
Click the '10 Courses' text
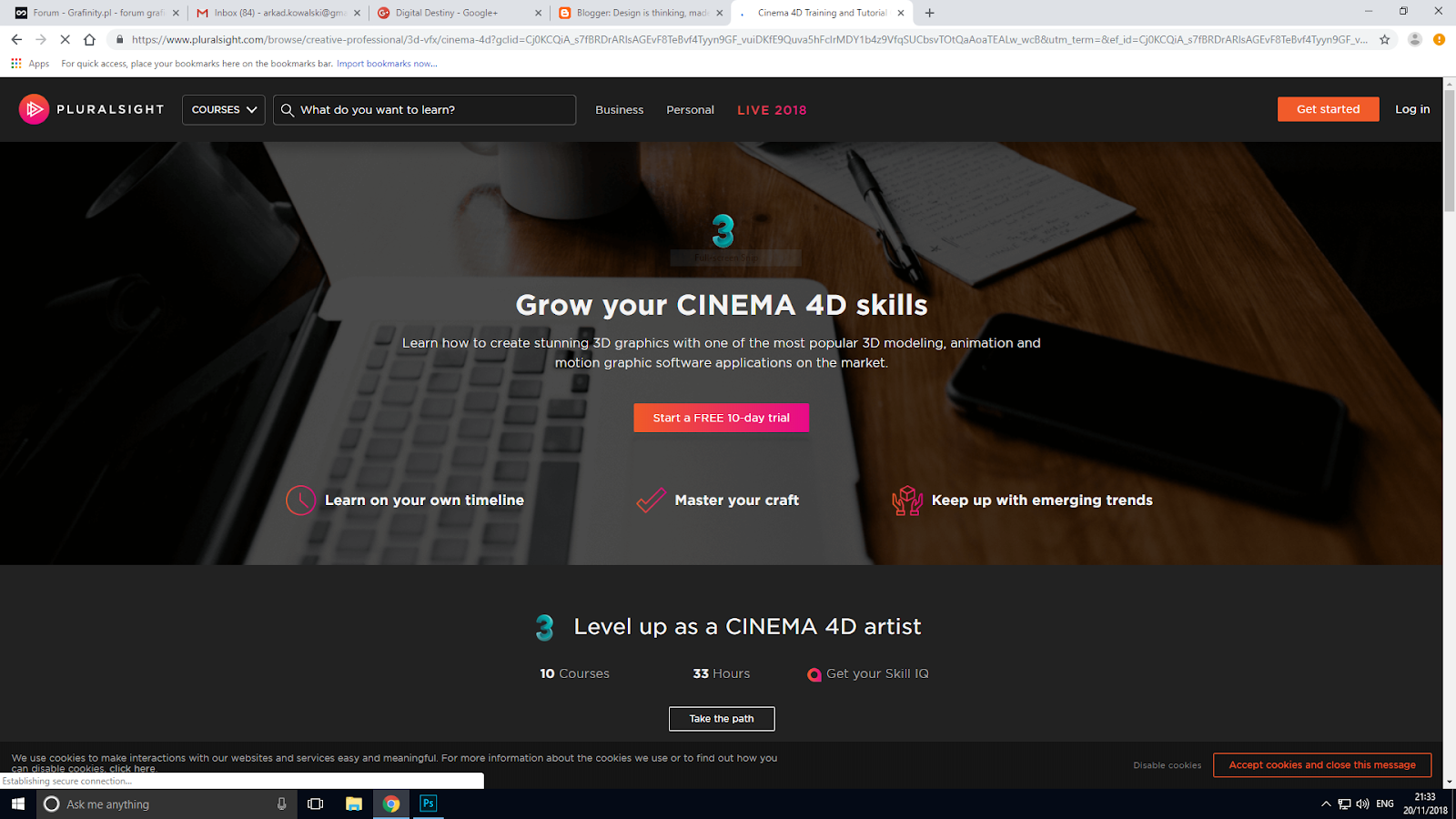(574, 673)
